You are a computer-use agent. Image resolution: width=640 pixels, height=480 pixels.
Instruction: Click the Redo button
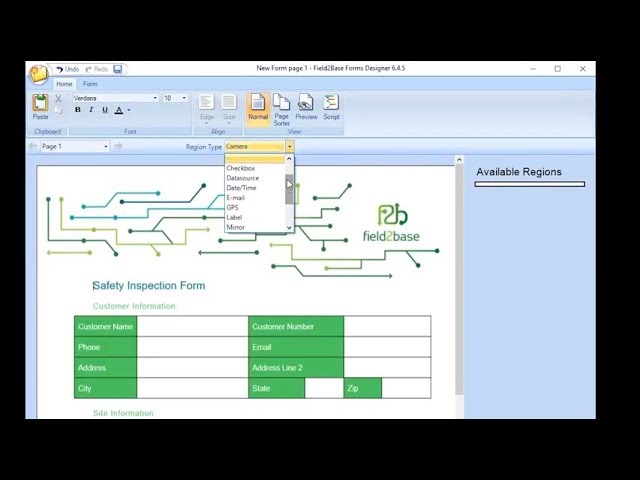click(x=97, y=69)
